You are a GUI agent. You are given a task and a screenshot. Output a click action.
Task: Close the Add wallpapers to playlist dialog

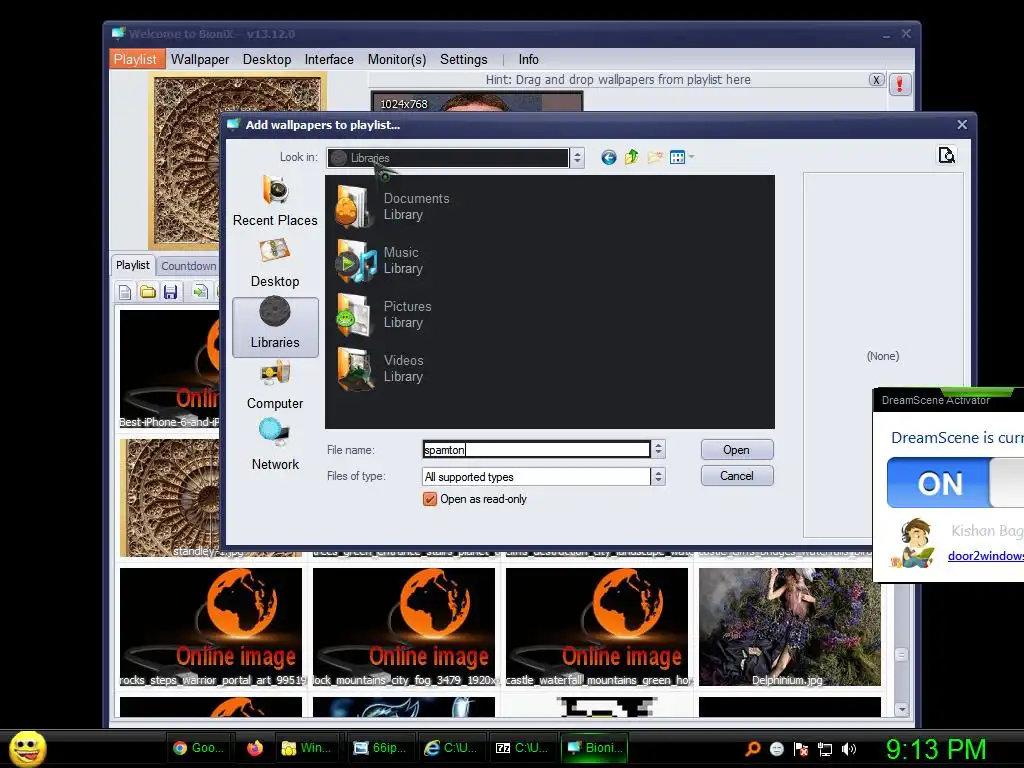coord(962,125)
